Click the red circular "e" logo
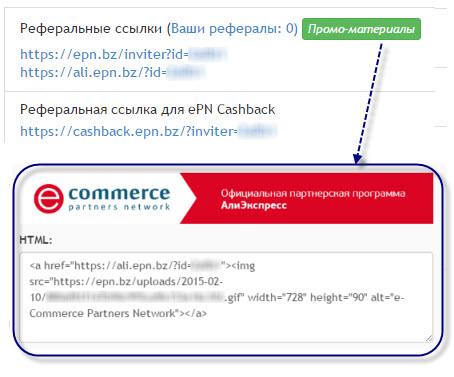 [48, 199]
